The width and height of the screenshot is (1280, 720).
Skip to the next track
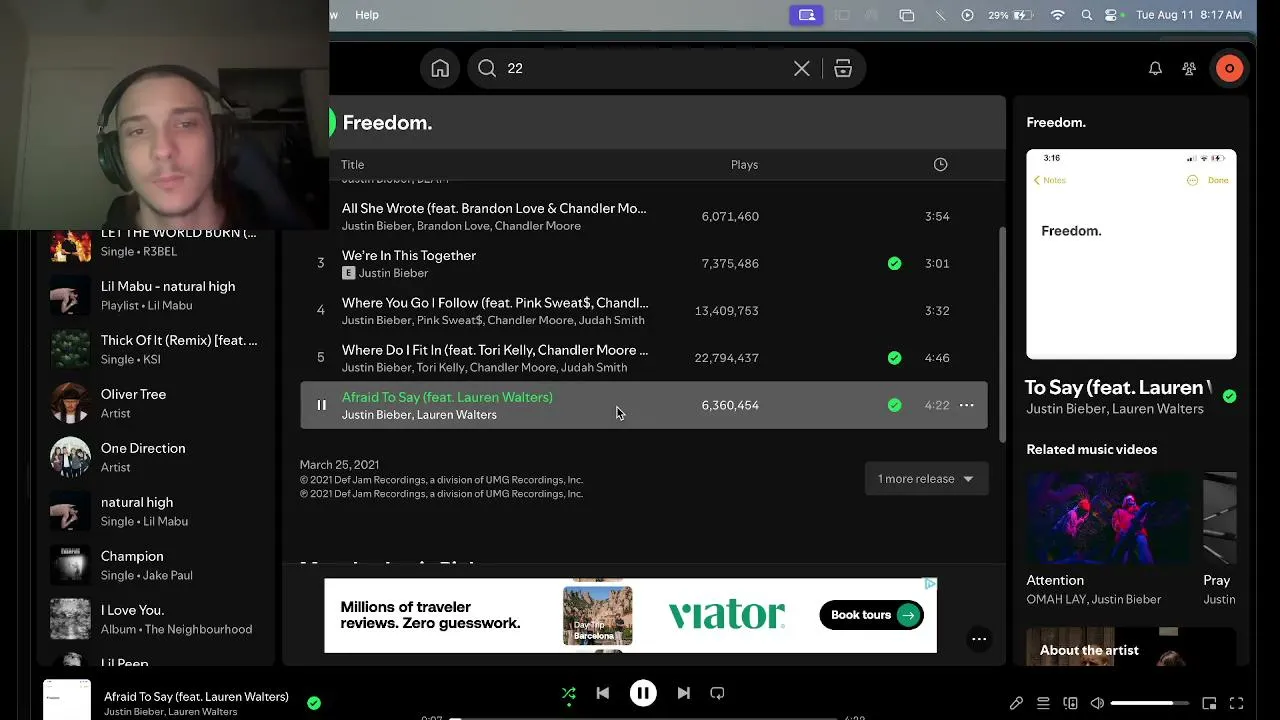coord(683,693)
